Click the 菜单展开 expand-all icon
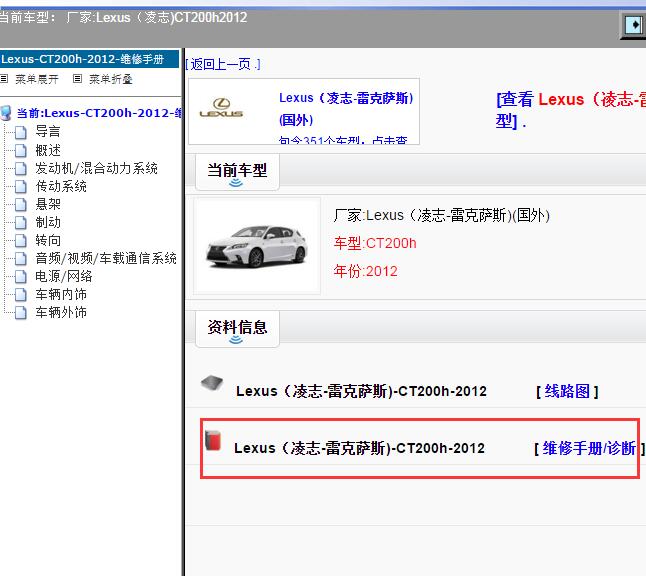Viewport: 646px width, 576px height. tap(4, 78)
